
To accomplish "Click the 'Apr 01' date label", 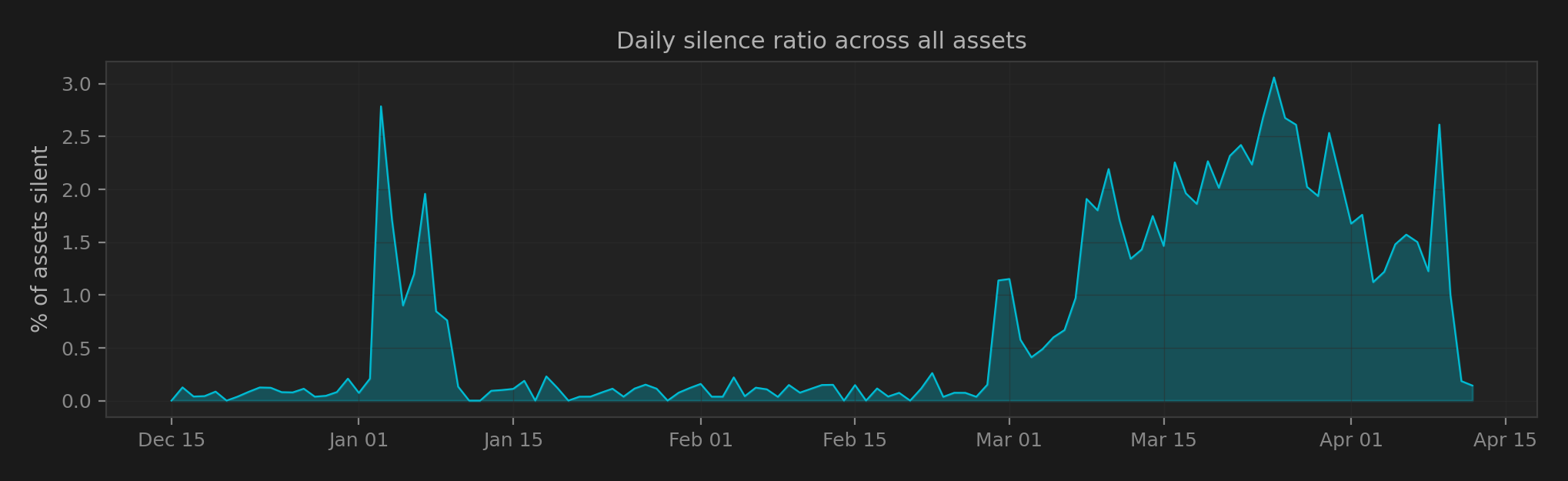I will click(x=1351, y=440).
